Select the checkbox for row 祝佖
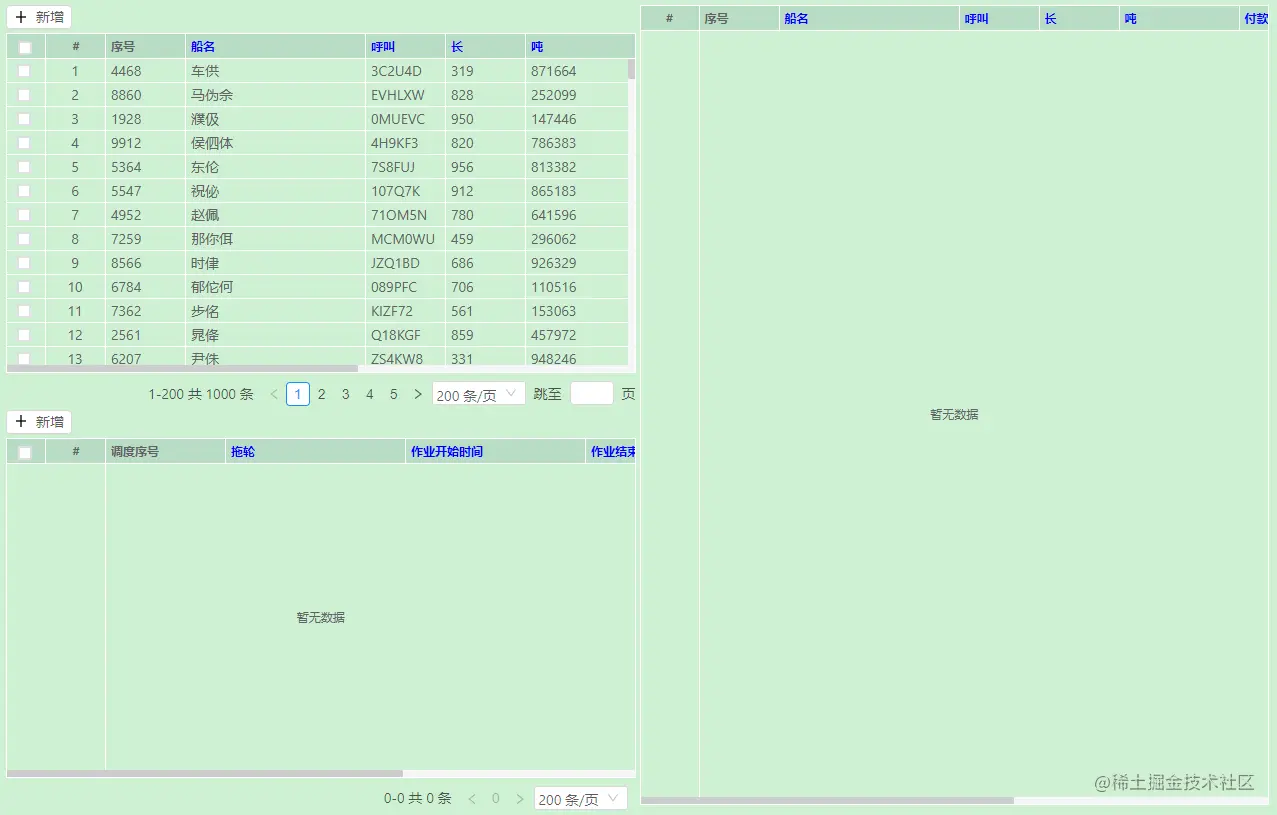 click(24, 191)
